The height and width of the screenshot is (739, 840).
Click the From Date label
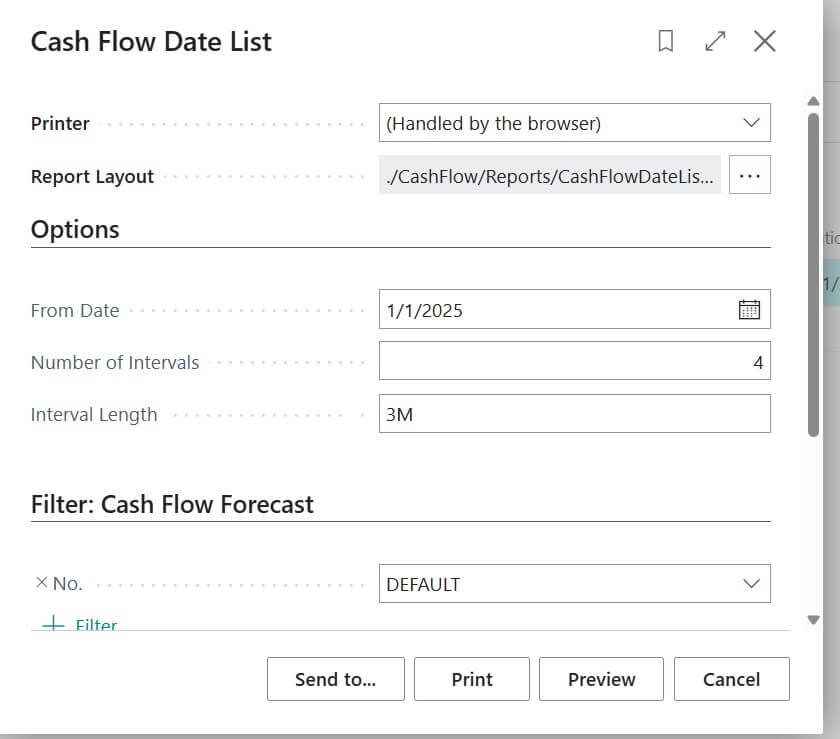pos(75,310)
